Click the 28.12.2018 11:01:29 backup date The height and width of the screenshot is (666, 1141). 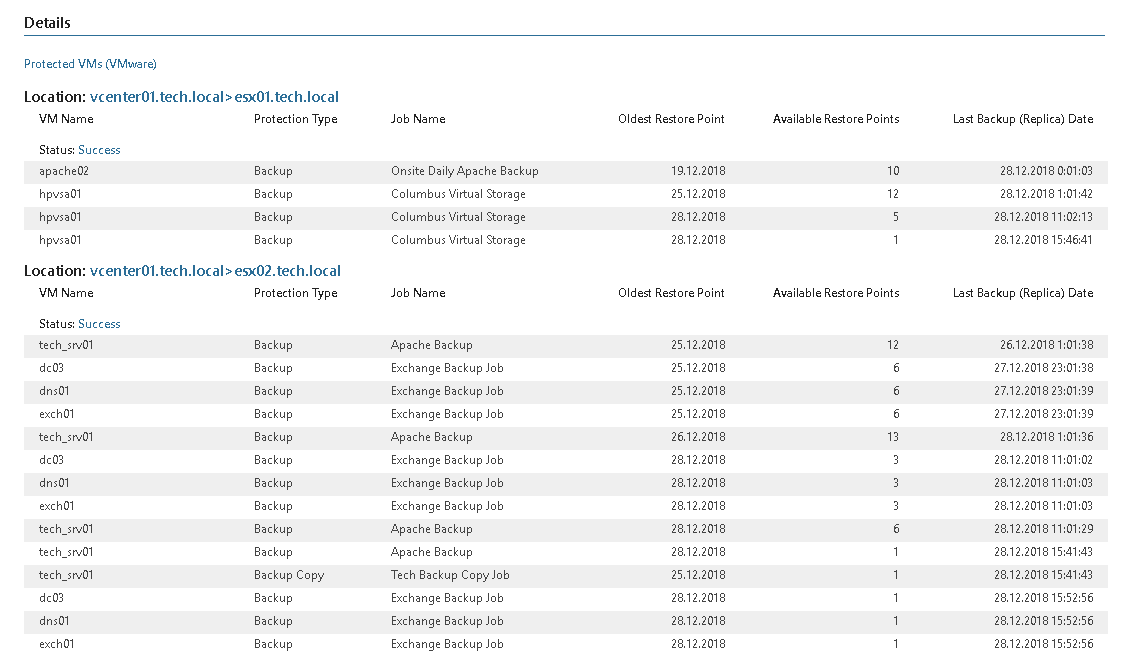click(1043, 529)
